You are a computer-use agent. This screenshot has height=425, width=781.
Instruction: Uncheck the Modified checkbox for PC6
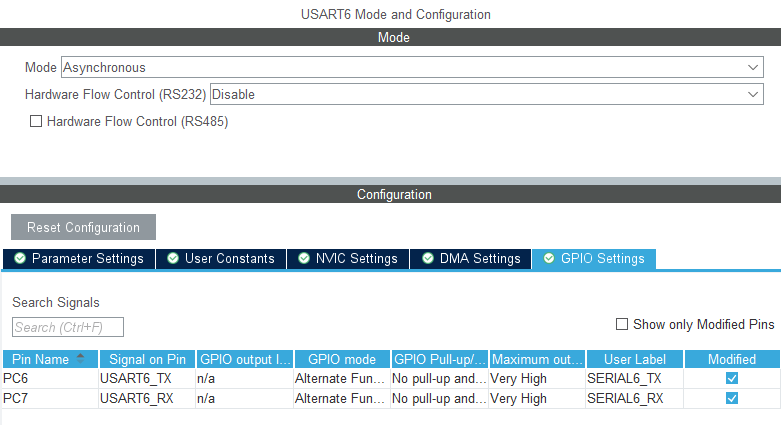tap(732, 378)
